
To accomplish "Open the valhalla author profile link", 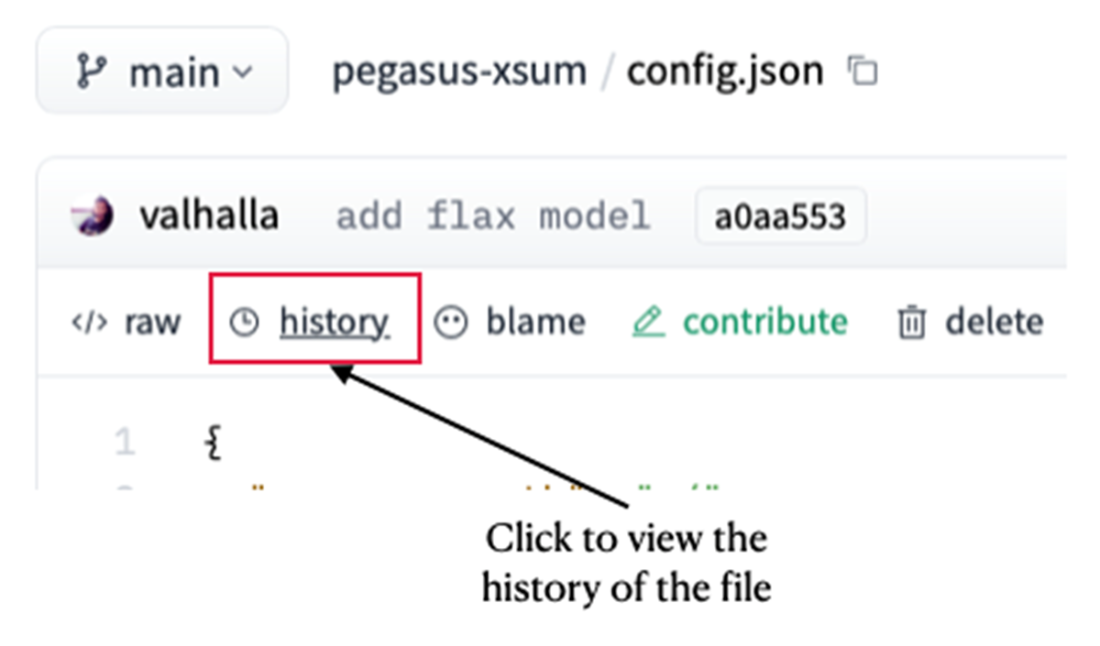I will (x=209, y=216).
